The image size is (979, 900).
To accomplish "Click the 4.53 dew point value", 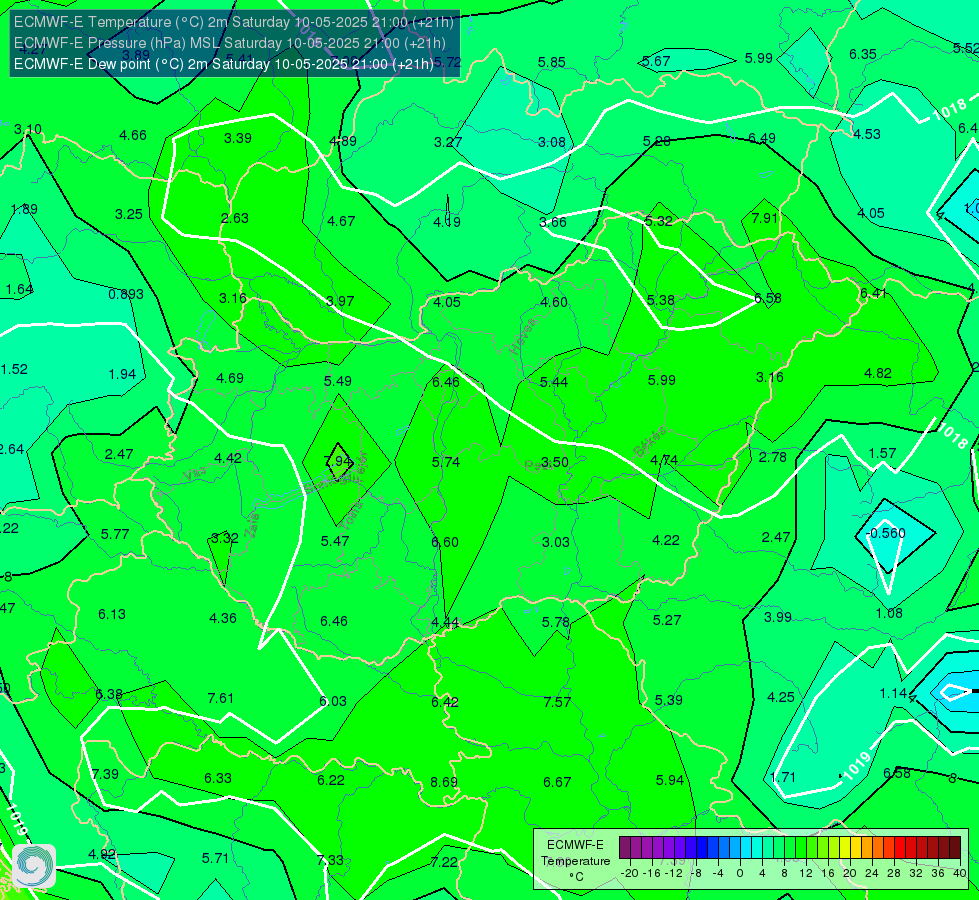I will tap(867, 134).
